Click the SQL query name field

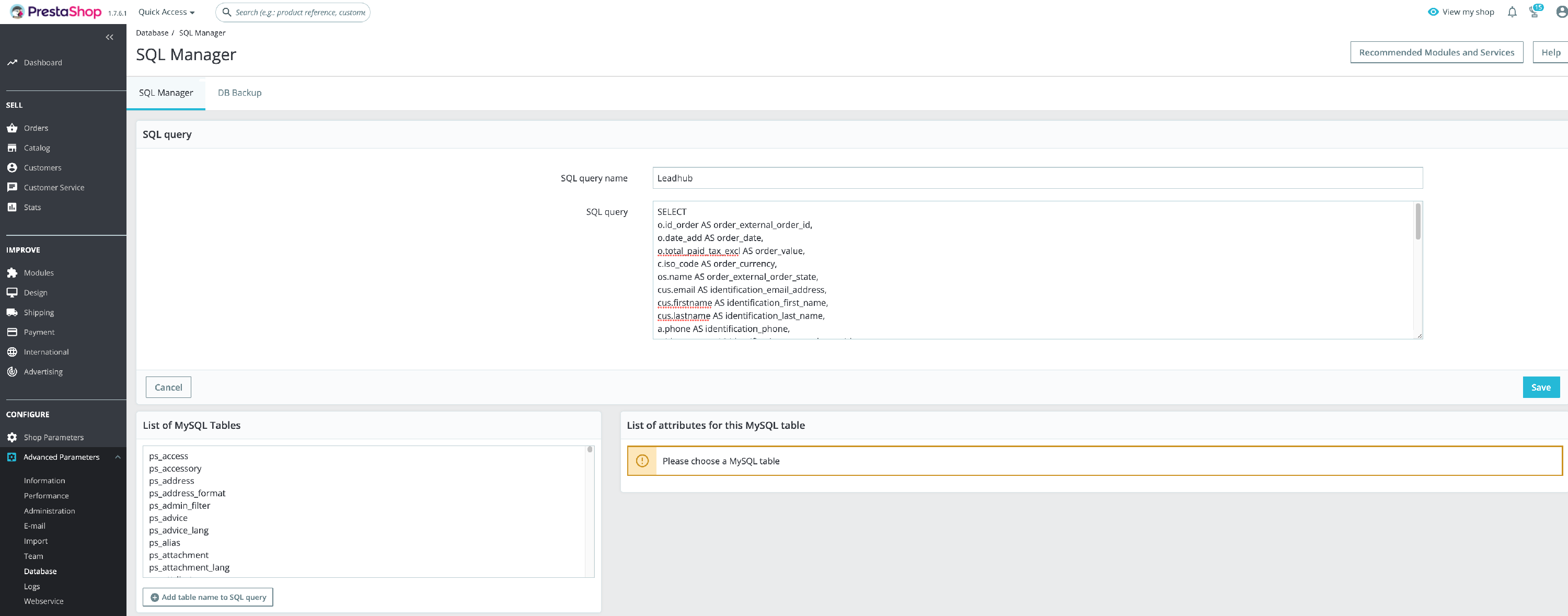coord(1036,178)
